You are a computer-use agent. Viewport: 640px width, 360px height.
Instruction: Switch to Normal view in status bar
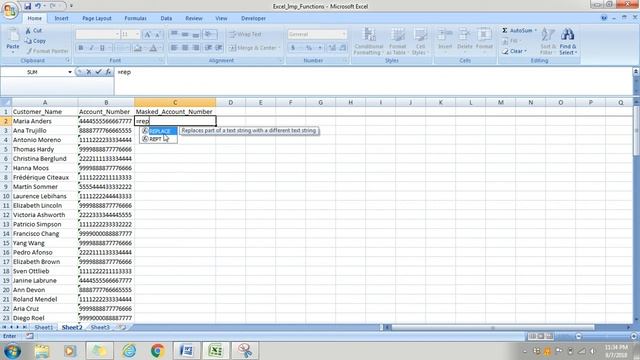point(532,336)
